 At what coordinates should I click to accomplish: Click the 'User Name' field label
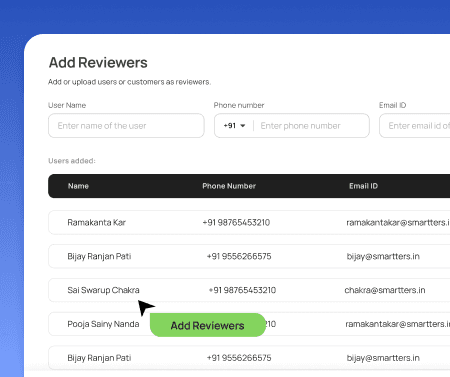(67, 105)
